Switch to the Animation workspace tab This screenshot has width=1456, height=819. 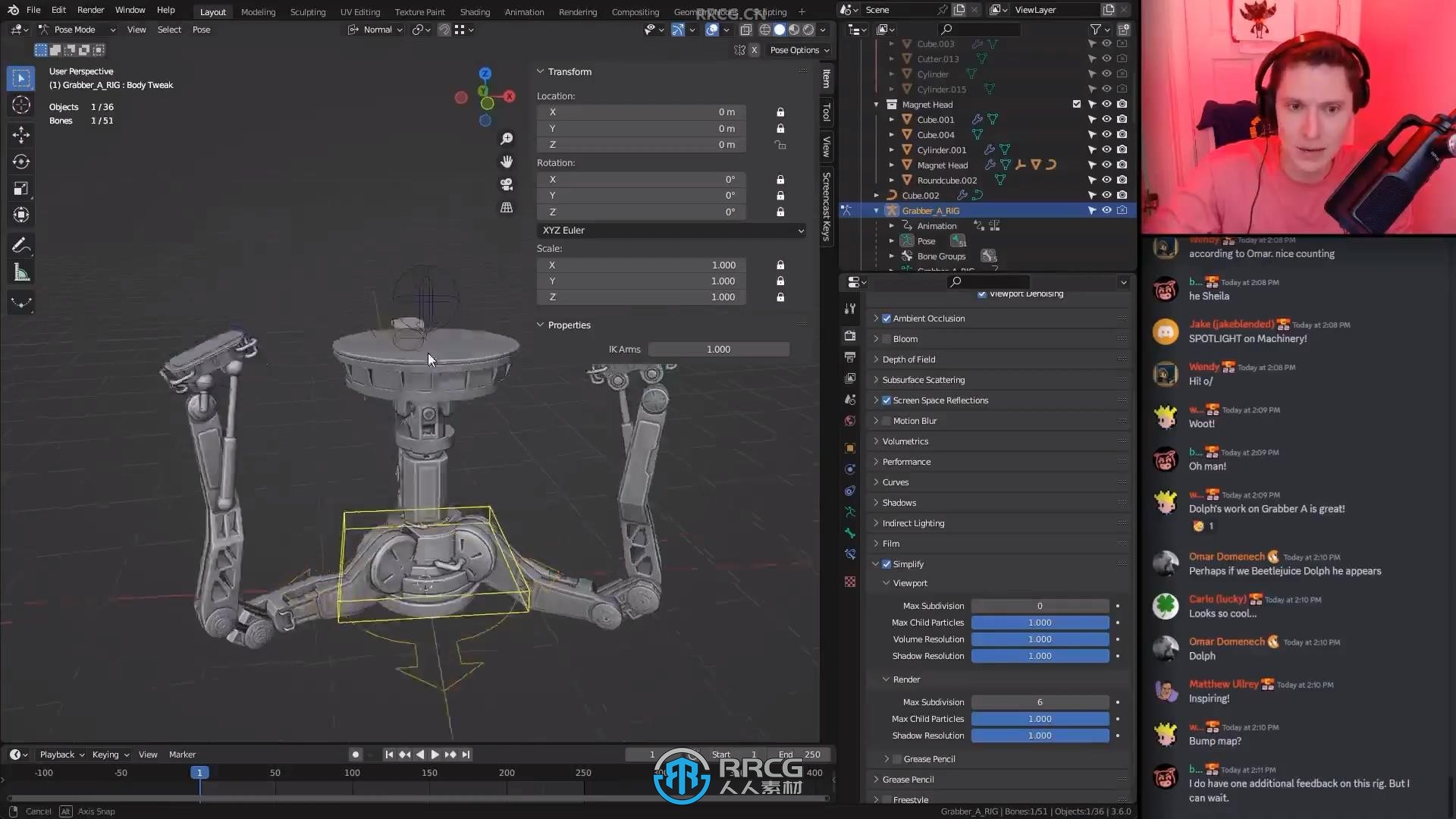click(x=524, y=11)
